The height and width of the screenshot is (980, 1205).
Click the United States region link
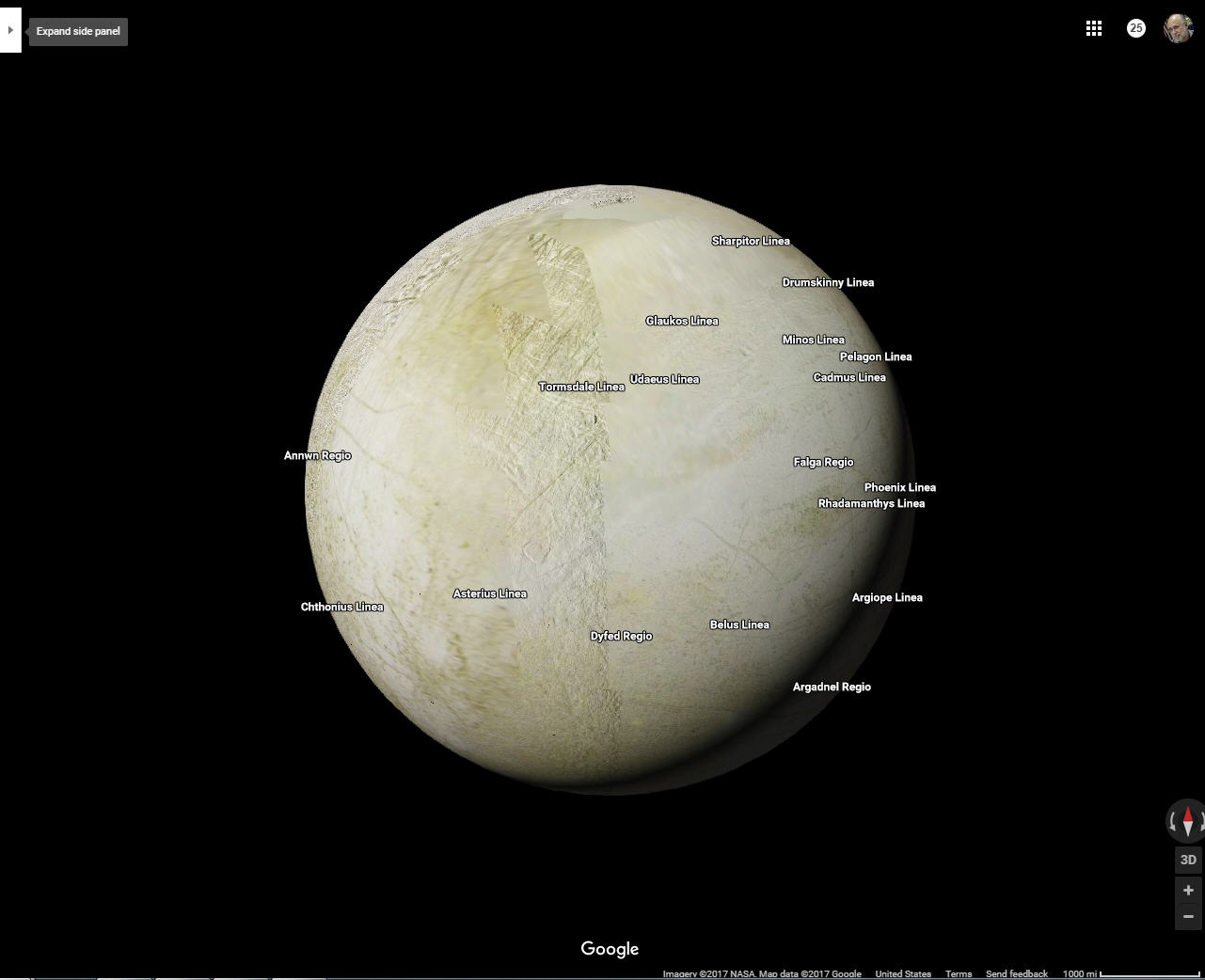point(903,973)
